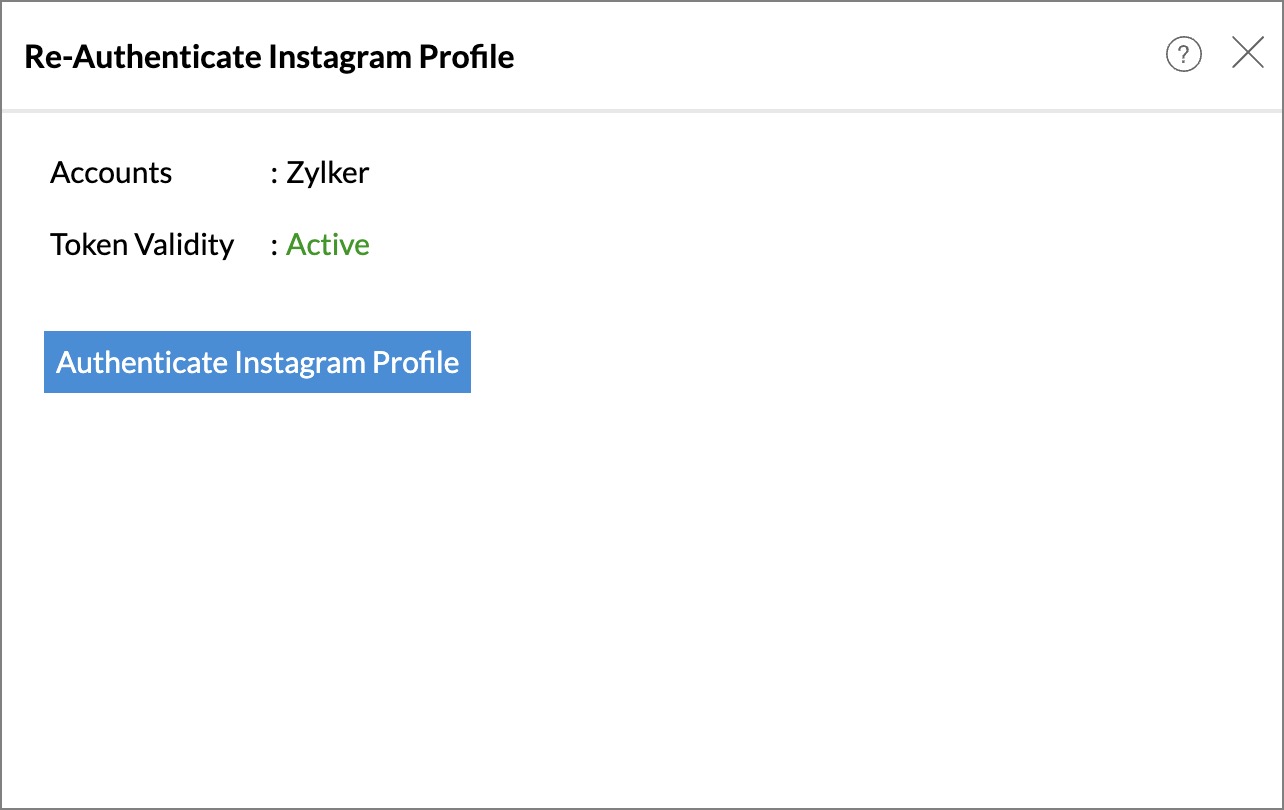The width and height of the screenshot is (1284, 810).
Task: Click the "Re-Authenticate Instagram Profile" dialog title
Action: point(269,57)
